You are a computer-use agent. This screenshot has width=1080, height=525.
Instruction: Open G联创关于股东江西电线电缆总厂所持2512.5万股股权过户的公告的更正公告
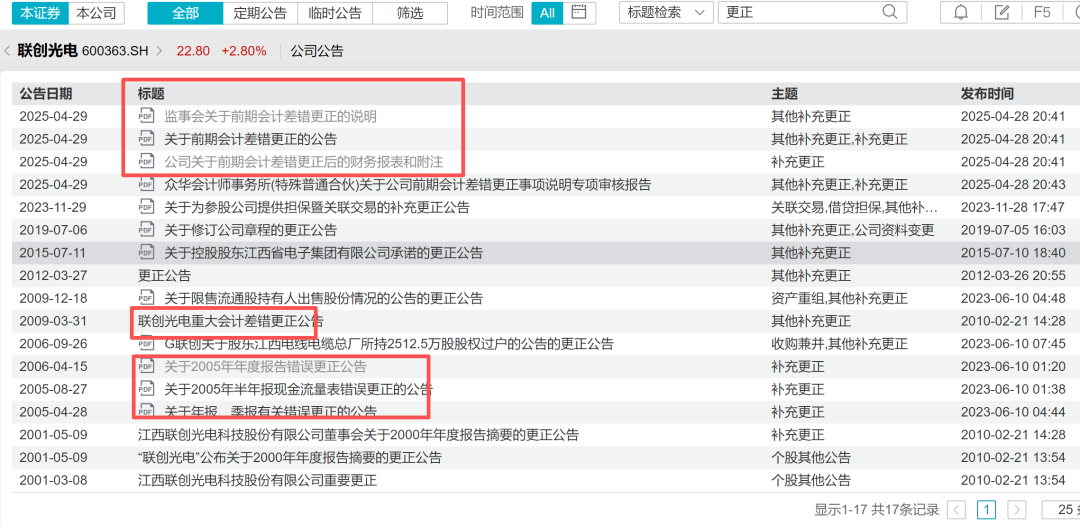click(x=389, y=344)
